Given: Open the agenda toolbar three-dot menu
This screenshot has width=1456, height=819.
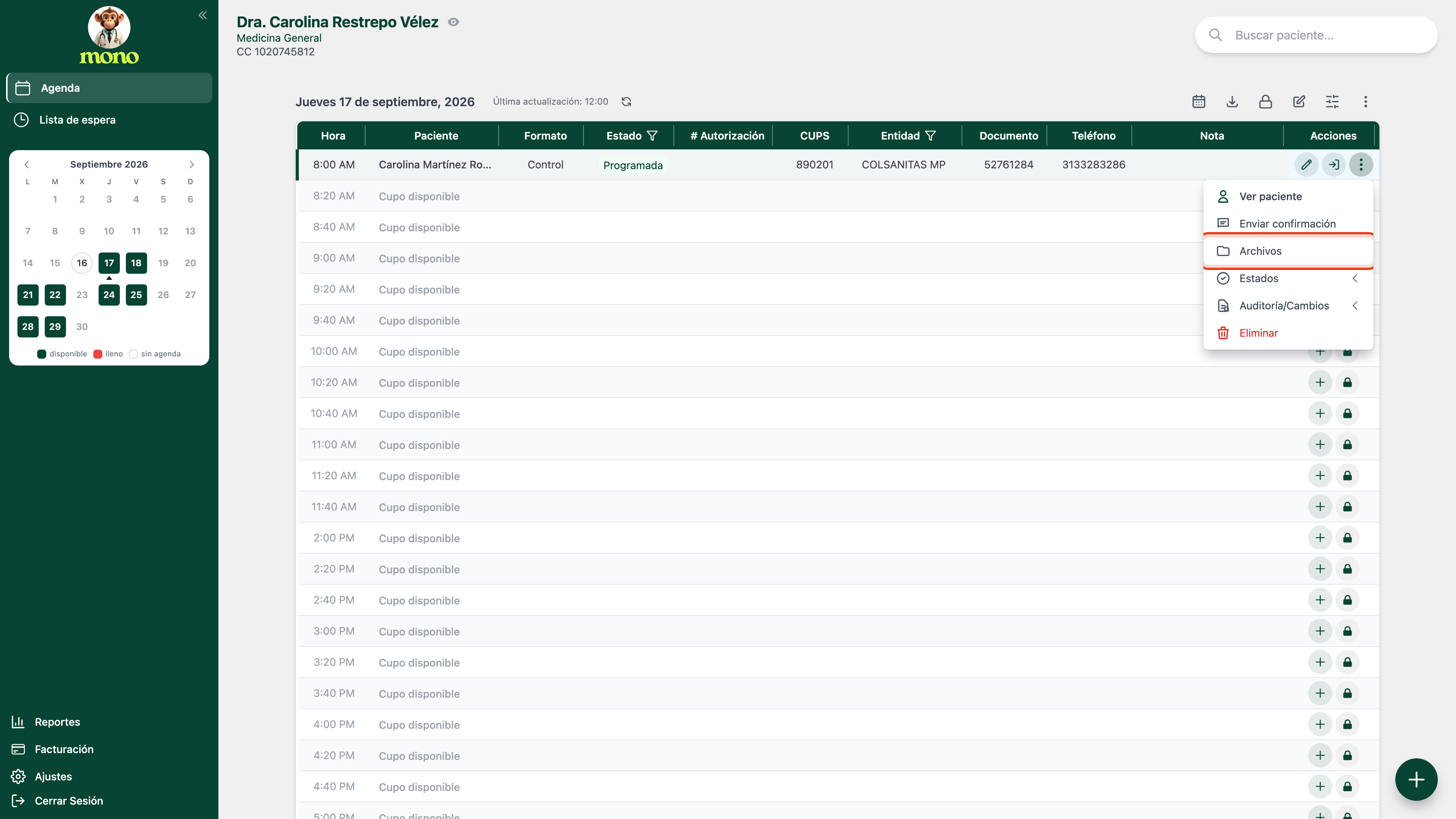Looking at the screenshot, I should click(x=1365, y=102).
